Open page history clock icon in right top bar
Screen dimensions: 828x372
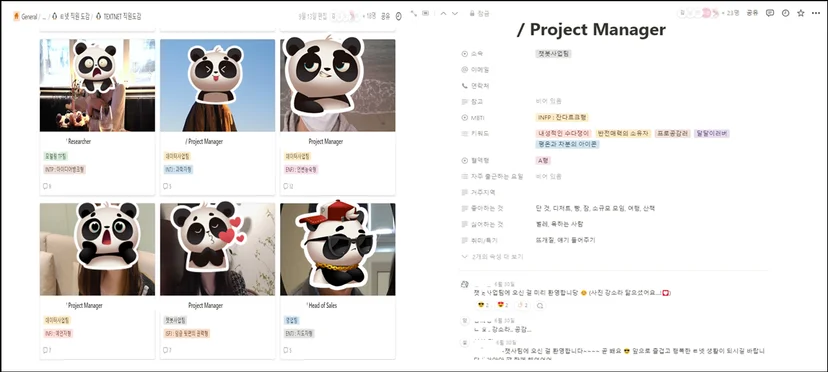[x=785, y=13]
